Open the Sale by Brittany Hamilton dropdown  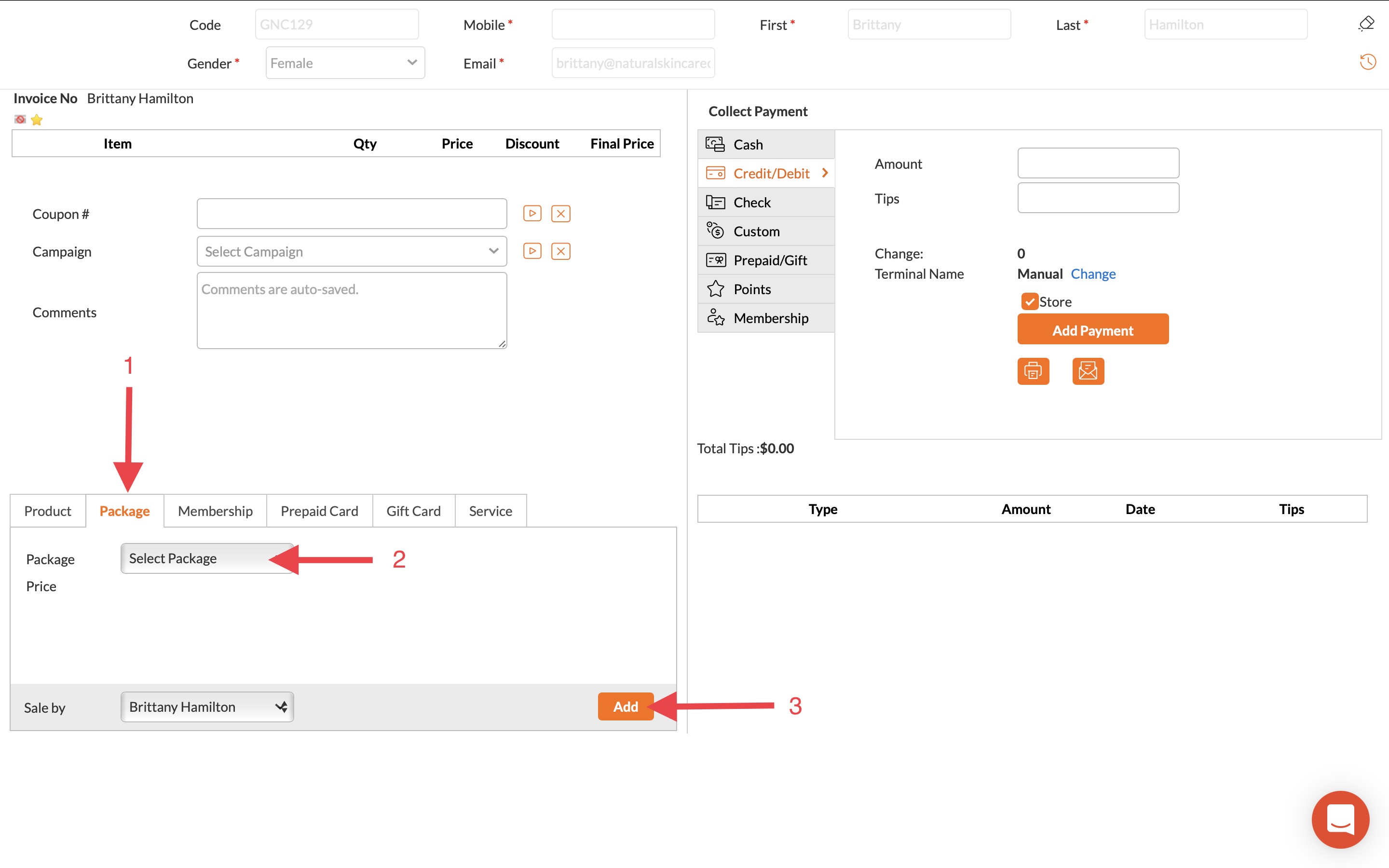click(x=207, y=706)
